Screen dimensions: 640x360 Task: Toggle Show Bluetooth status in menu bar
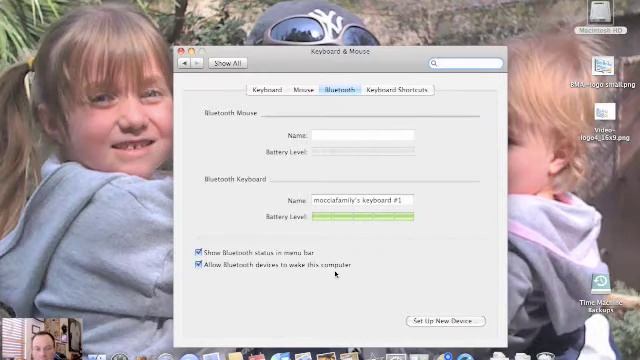(198, 252)
